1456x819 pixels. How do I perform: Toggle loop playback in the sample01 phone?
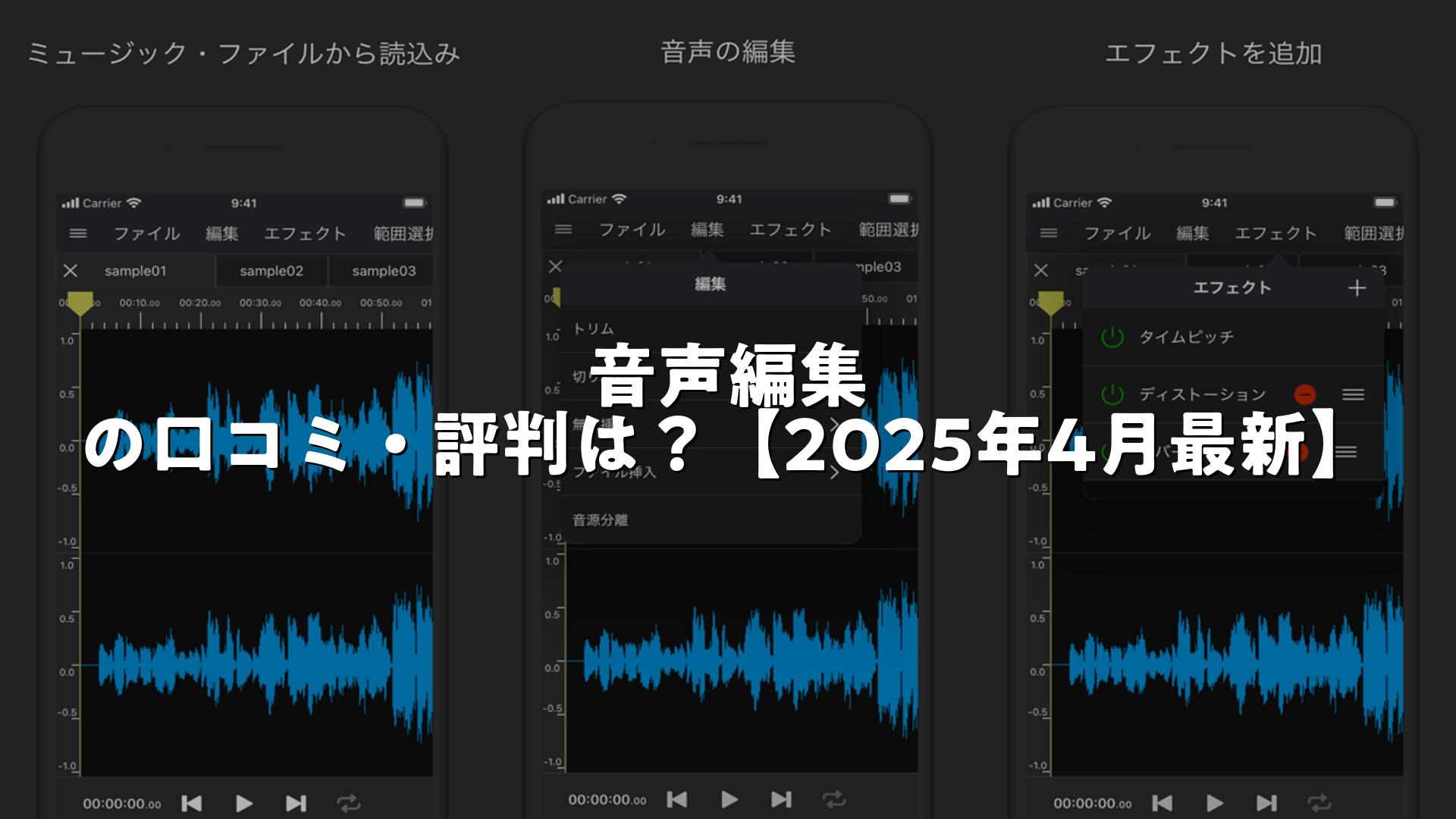pyautogui.click(x=349, y=803)
